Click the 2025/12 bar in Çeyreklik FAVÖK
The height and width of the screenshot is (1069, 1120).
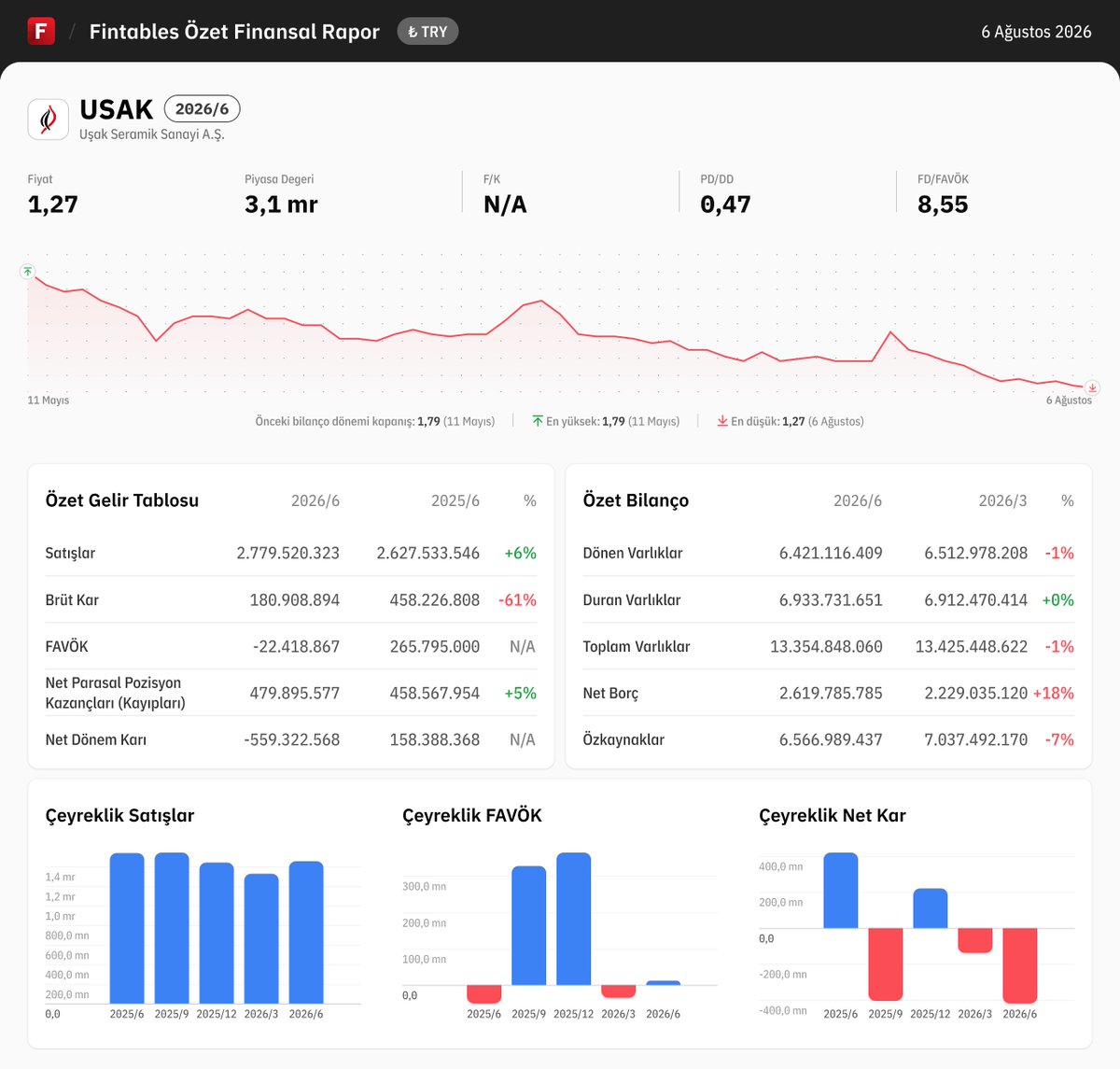coord(574,919)
